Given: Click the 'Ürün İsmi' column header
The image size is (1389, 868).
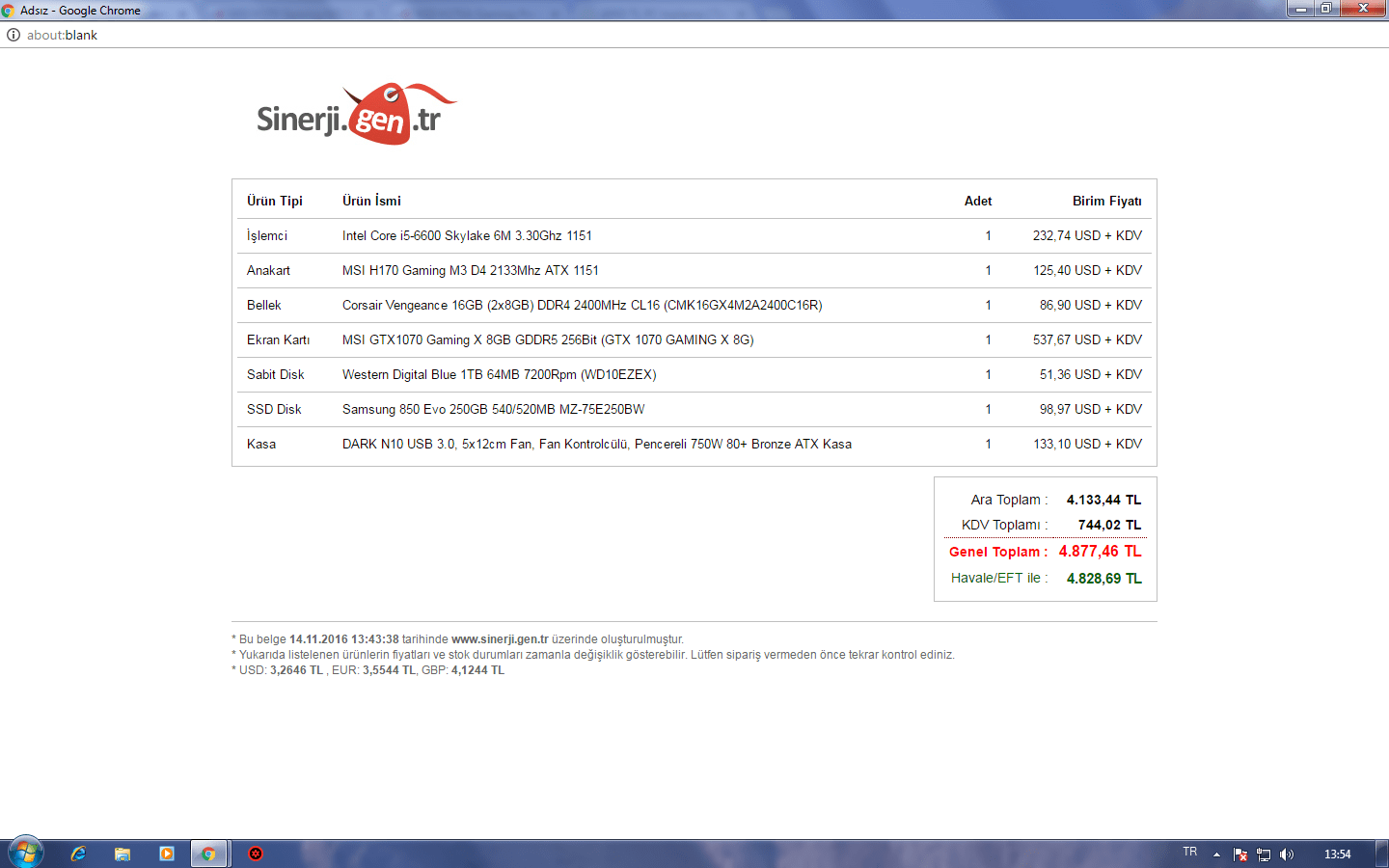Looking at the screenshot, I should coord(371,201).
